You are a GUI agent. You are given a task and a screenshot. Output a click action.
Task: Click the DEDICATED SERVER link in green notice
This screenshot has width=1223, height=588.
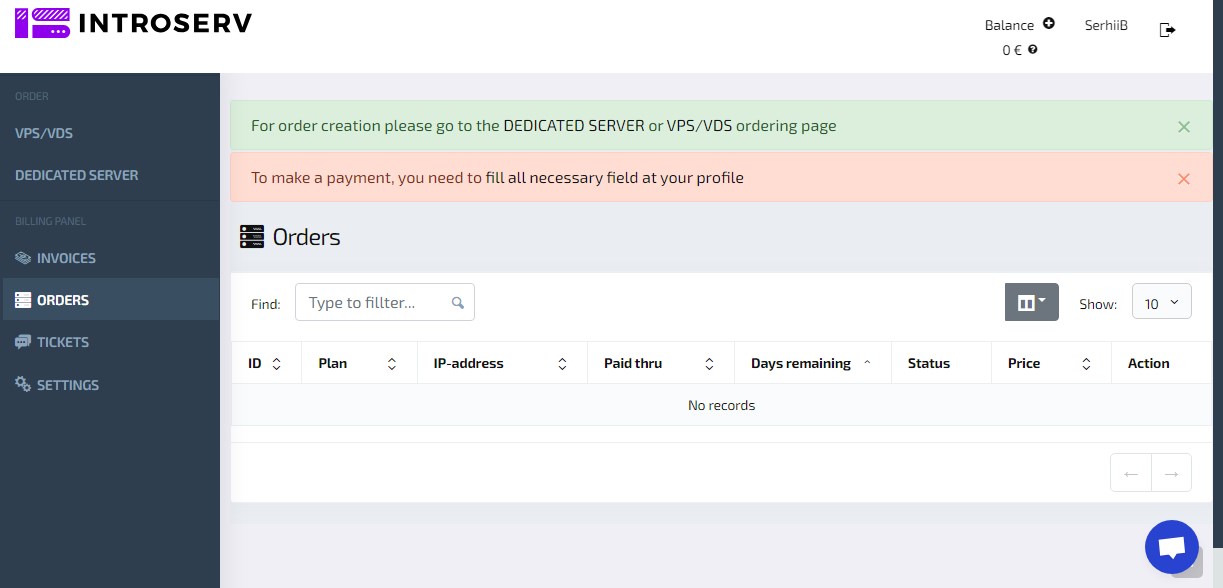click(573, 126)
